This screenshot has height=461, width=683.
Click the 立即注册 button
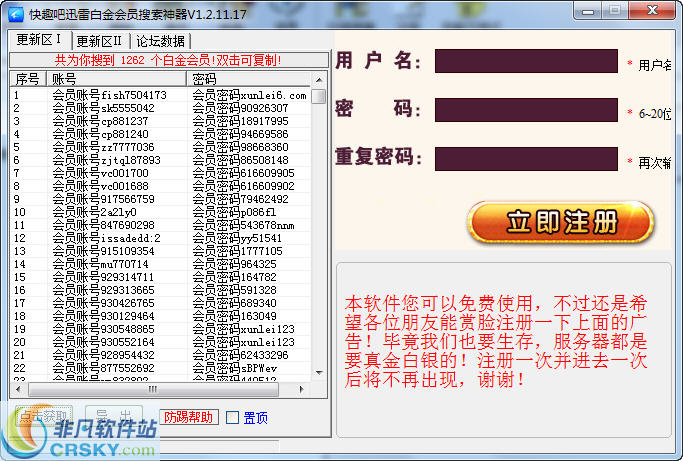point(561,222)
